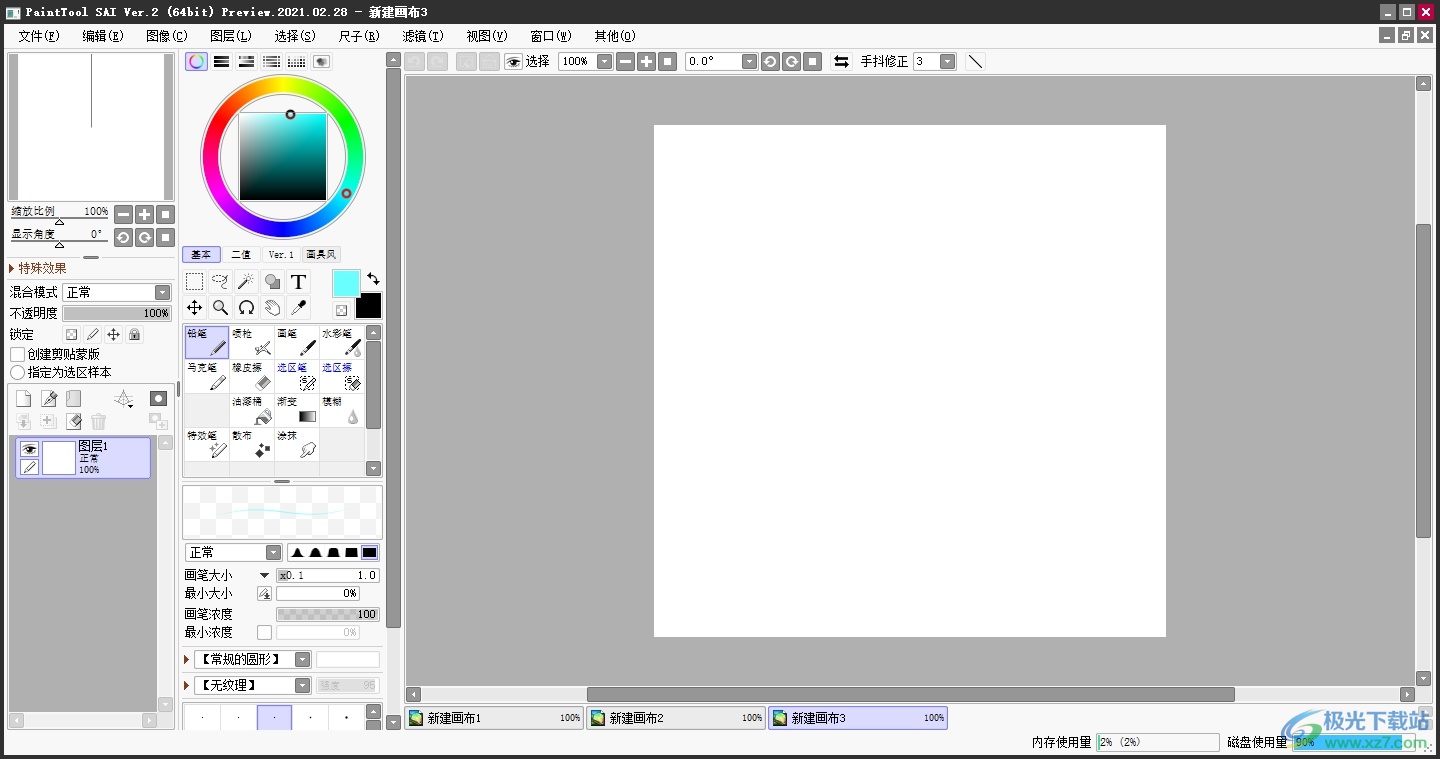1440x759 pixels.
Task: Select the rotate view tool
Action: (x=246, y=308)
